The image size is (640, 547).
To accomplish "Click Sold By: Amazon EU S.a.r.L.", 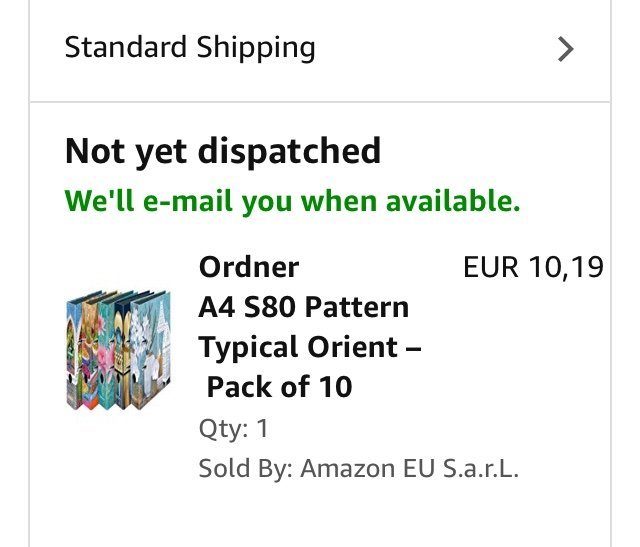I will 358,468.
